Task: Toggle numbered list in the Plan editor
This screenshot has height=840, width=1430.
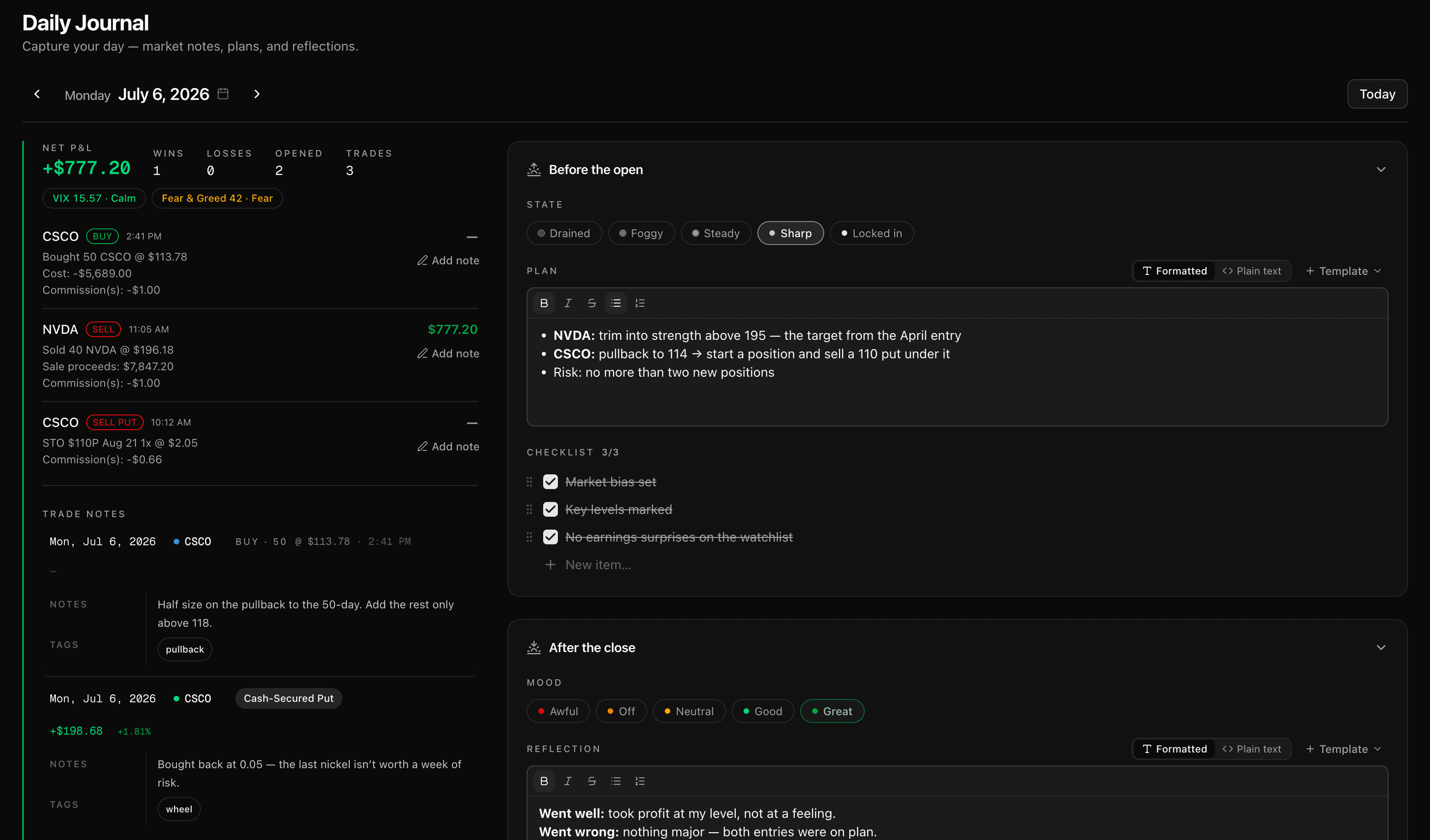Action: click(x=640, y=303)
